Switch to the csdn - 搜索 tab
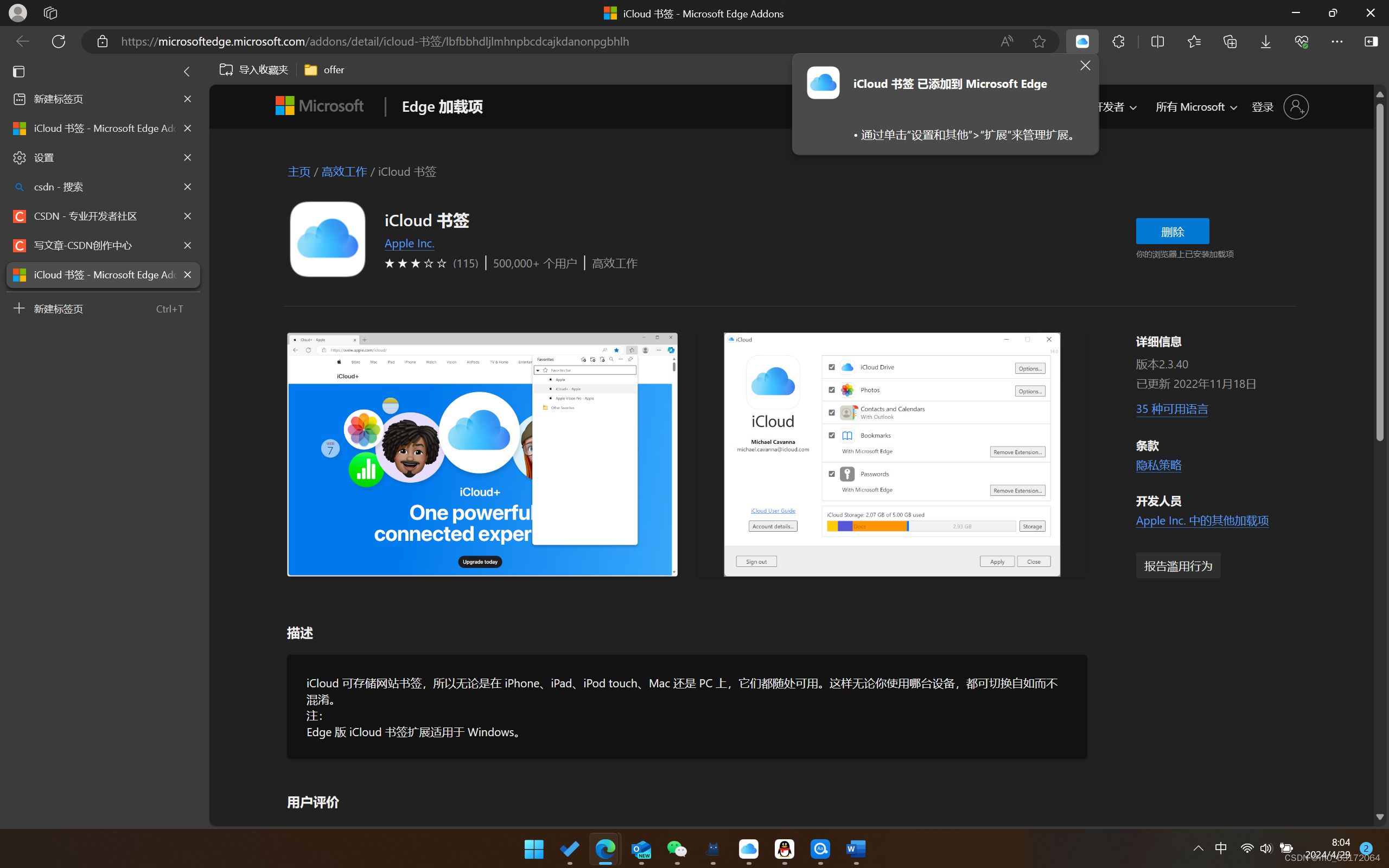The image size is (1389, 868). pyautogui.click(x=103, y=187)
